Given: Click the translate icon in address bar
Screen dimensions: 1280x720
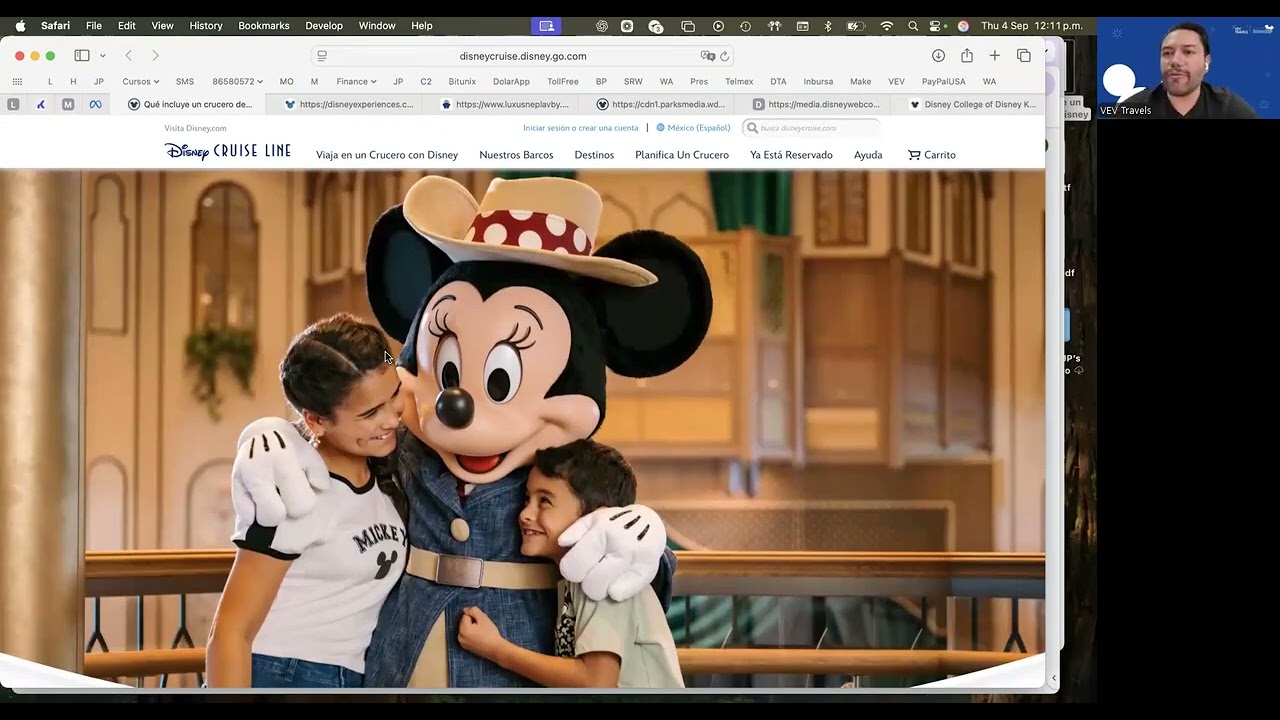Looking at the screenshot, I should [x=708, y=56].
